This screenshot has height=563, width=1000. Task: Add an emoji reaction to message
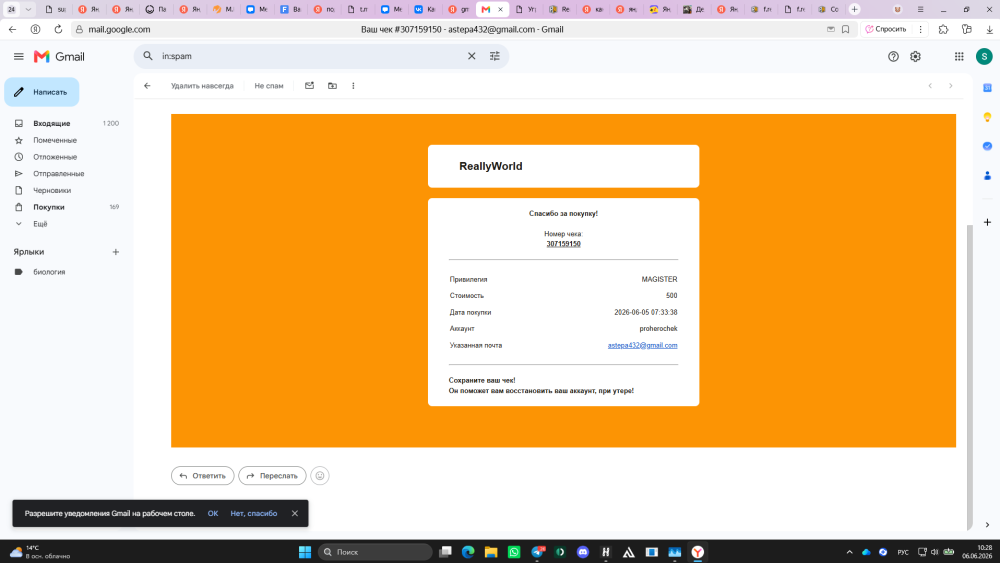pyautogui.click(x=320, y=476)
